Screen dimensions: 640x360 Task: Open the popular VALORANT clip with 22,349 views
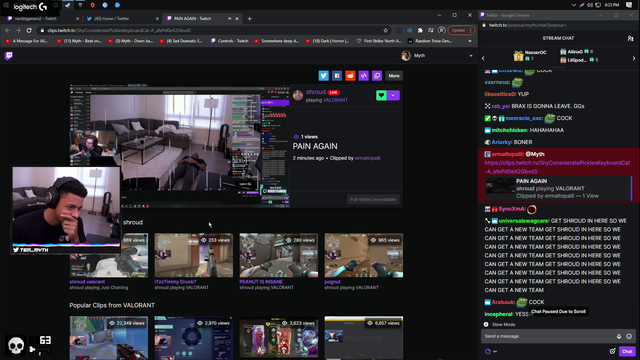coord(109,338)
